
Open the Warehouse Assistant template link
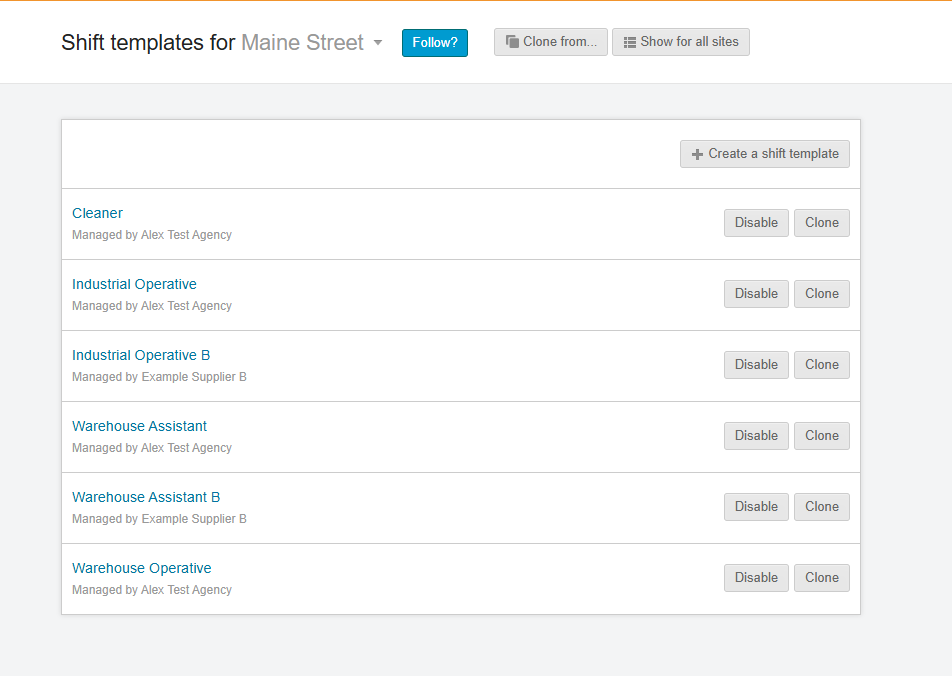pos(139,426)
